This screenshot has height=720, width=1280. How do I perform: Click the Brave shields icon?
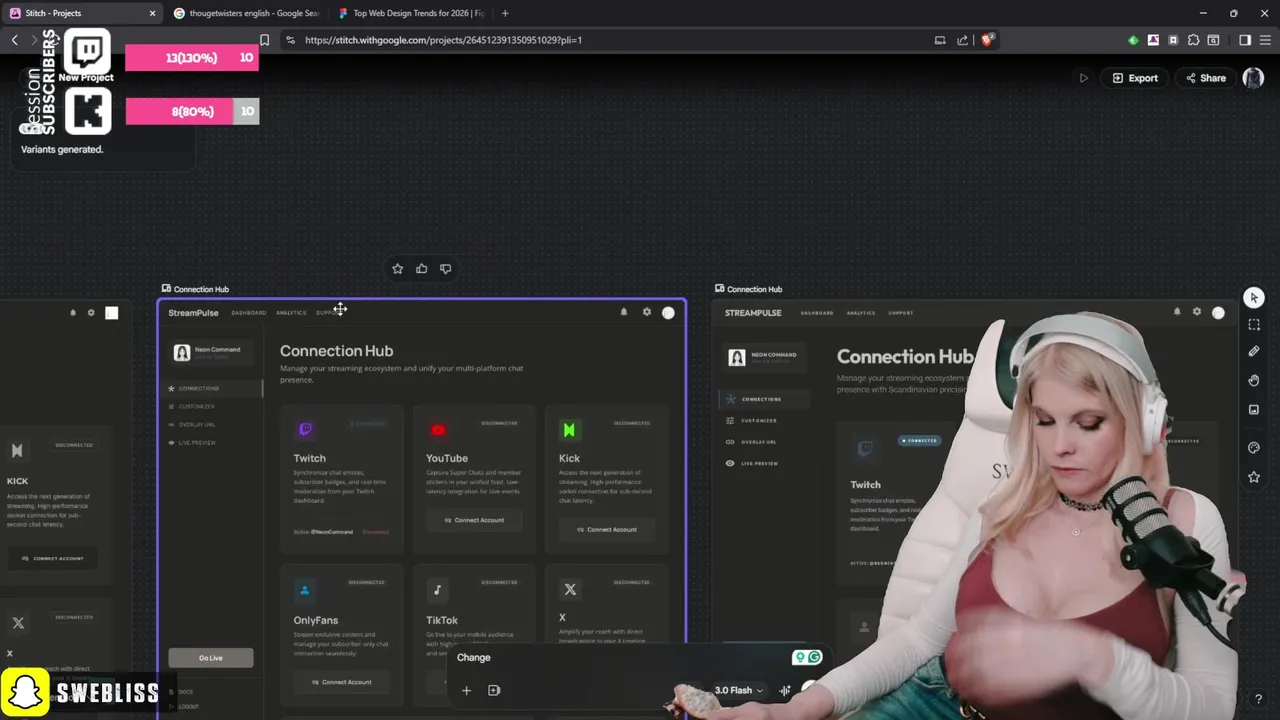987,40
